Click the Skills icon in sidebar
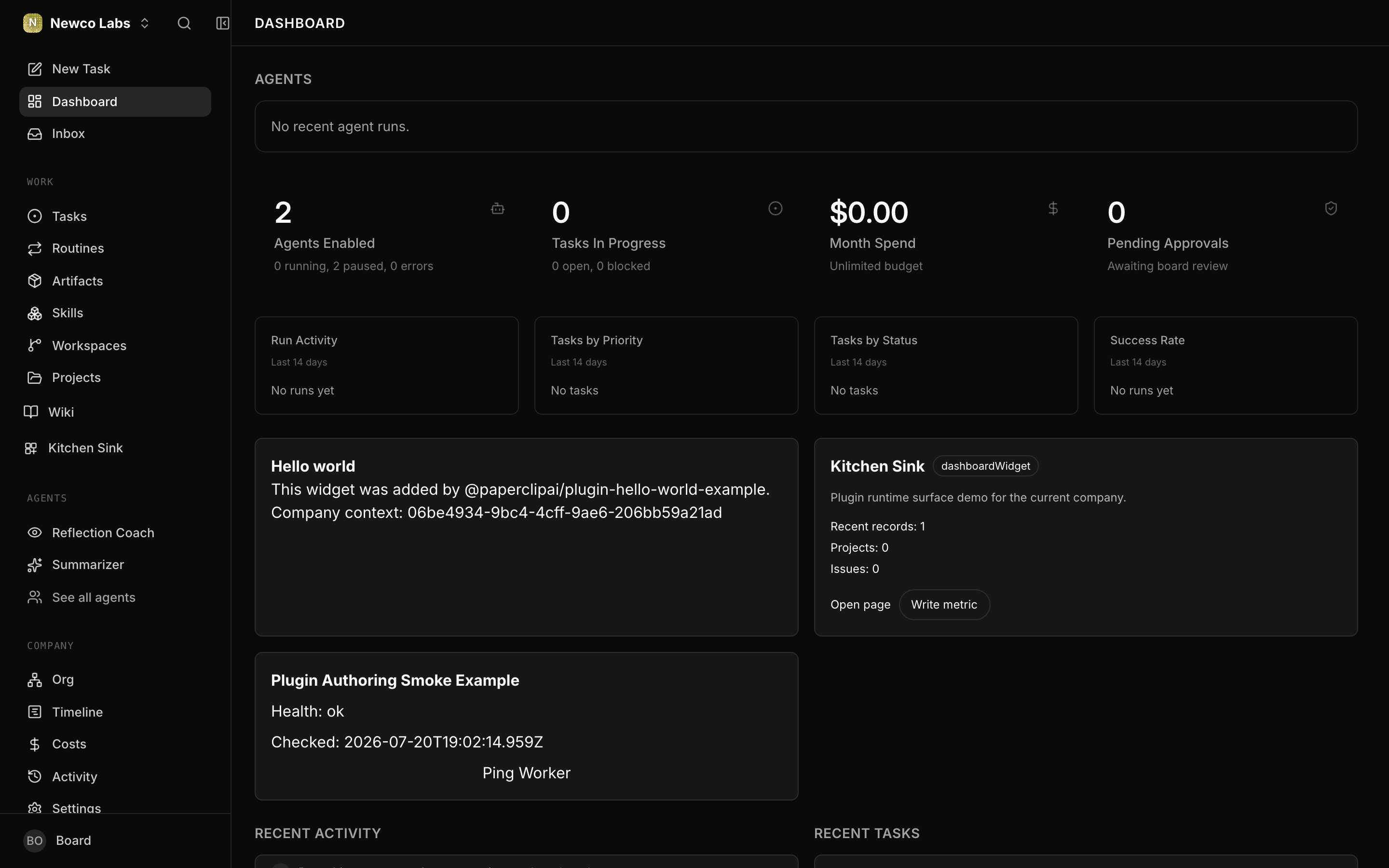This screenshot has height=868, width=1389. pos(34,313)
